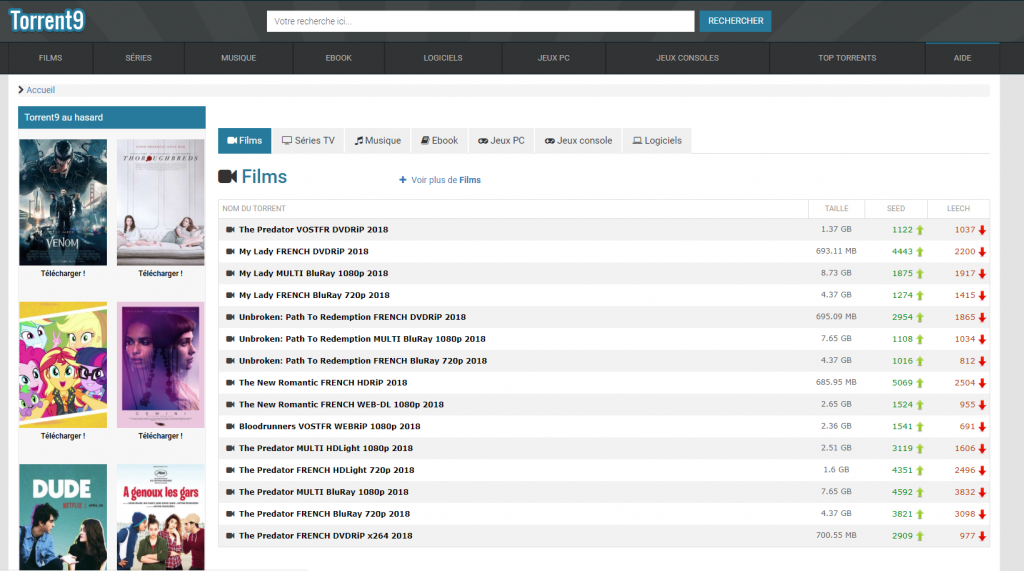Viewport: 1024px width, 571px height.
Task: Click the camera icon beside The New Romantic FRENCH HDRiP
Action: click(x=230, y=383)
